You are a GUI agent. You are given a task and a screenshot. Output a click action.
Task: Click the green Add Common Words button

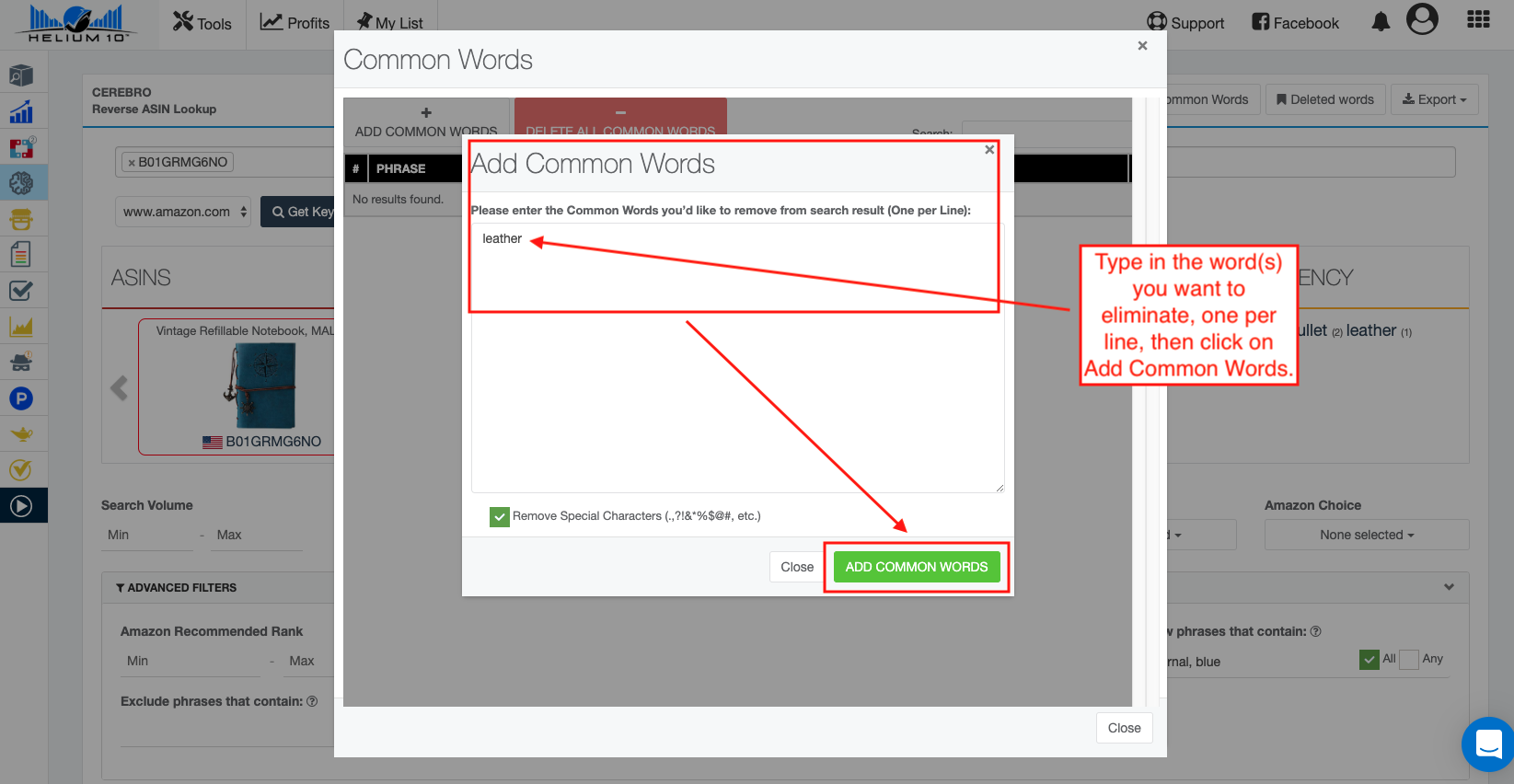coord(916,567)
